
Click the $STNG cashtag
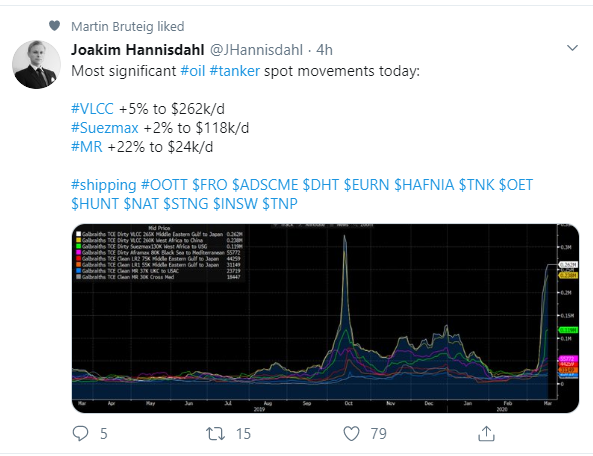click(186, 204)
